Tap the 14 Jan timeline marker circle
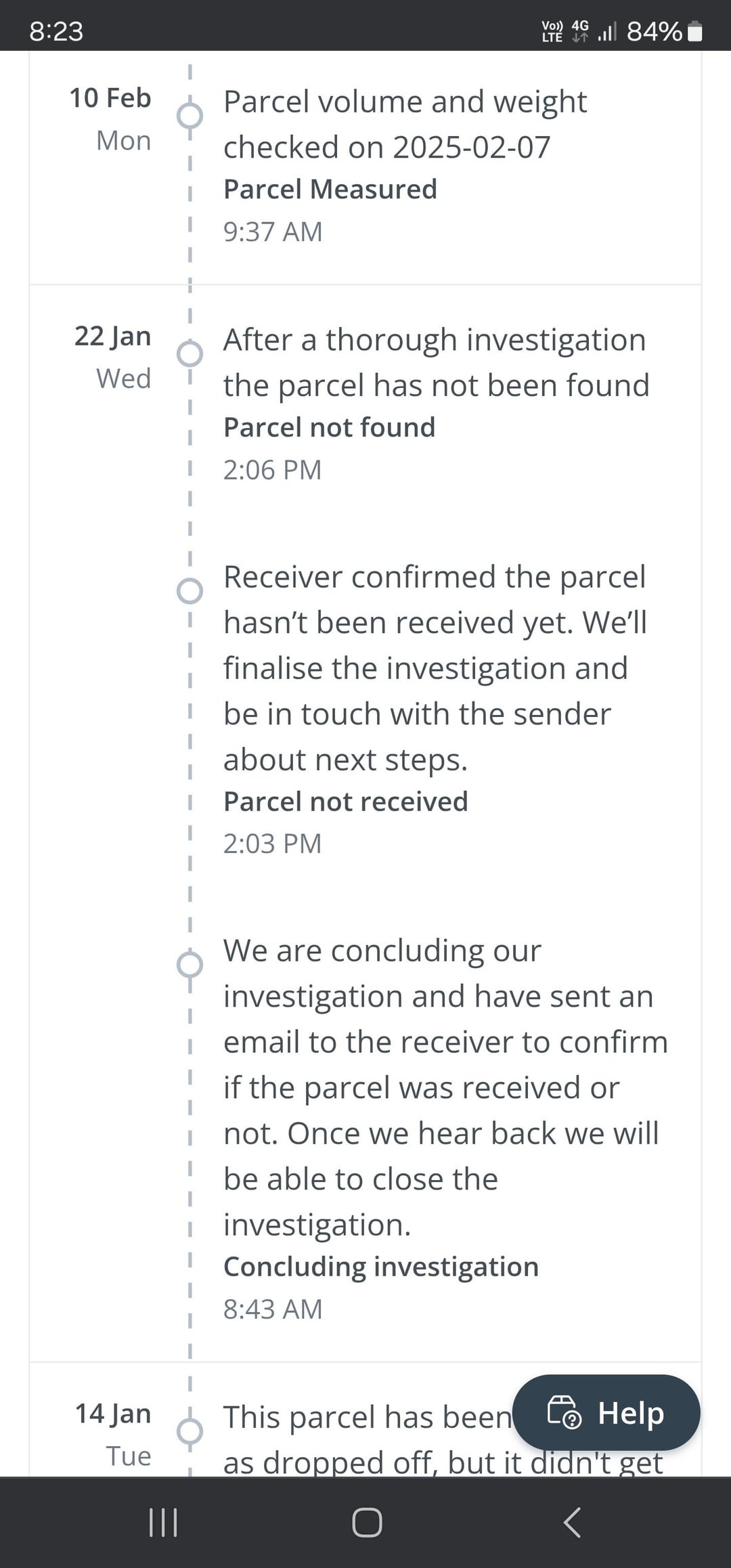Screen dimensions: 731x1568 coord(190,1431)
